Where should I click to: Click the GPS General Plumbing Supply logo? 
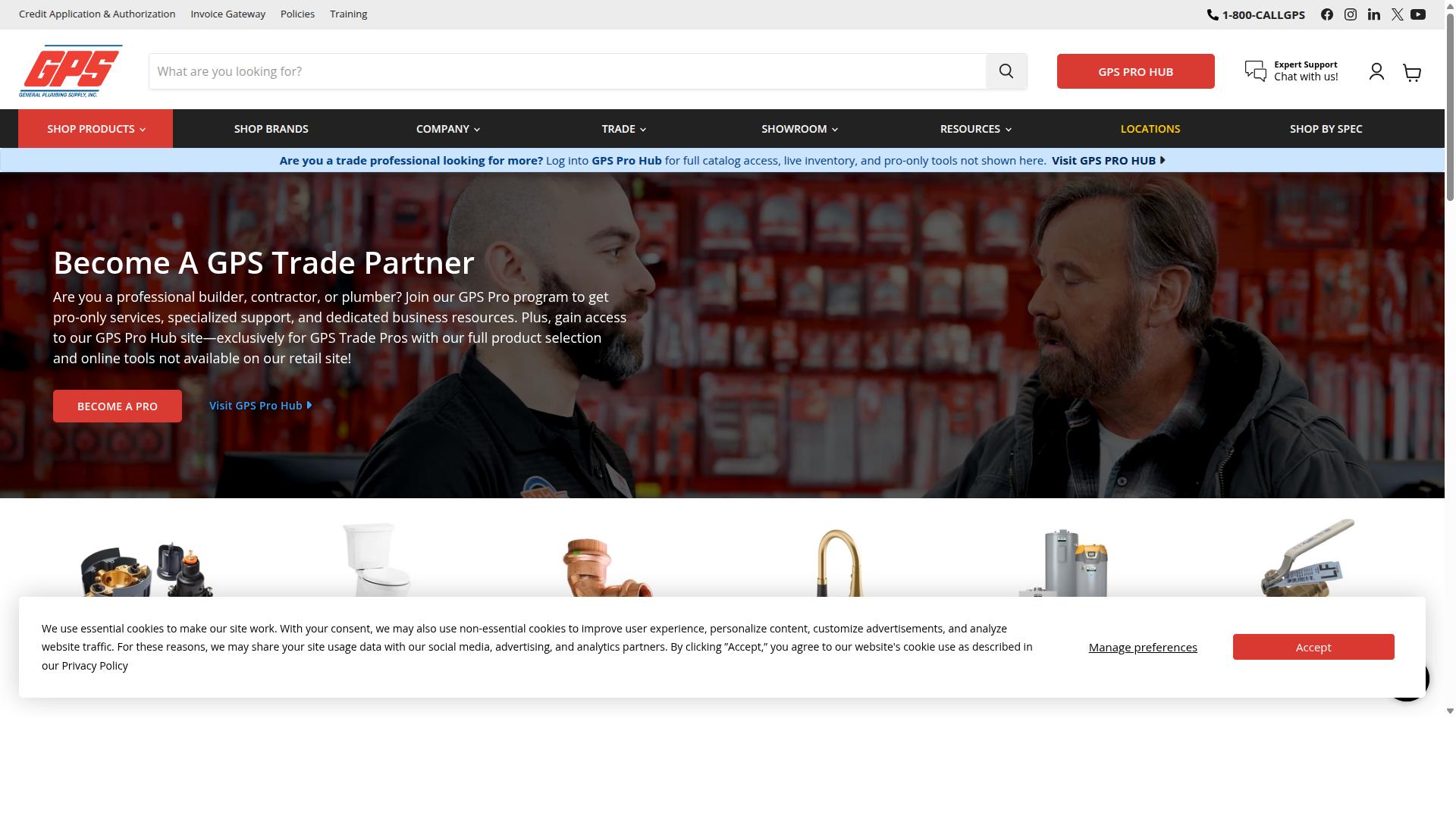[71, 71]
